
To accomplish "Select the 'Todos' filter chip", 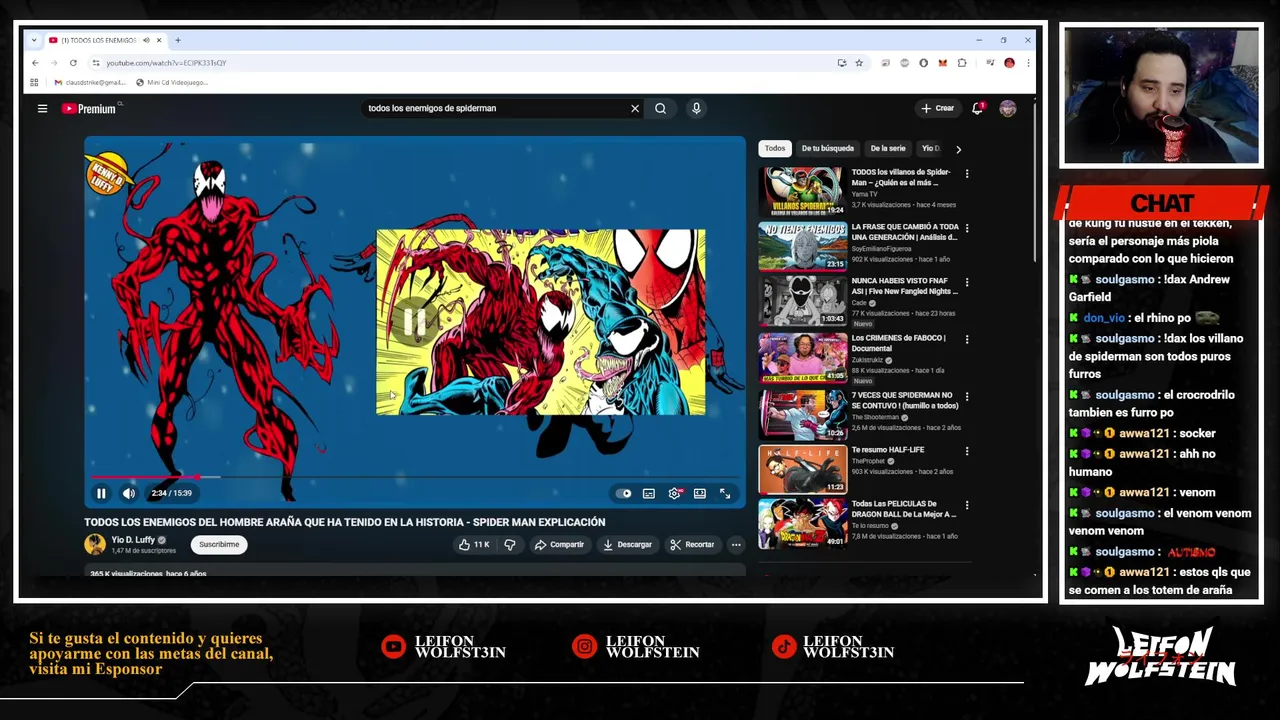I will coord(775,148).
